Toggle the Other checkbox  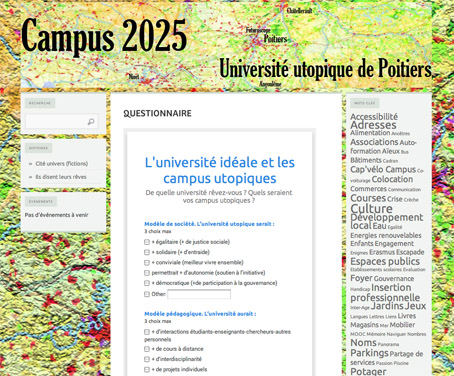[147, 294]
